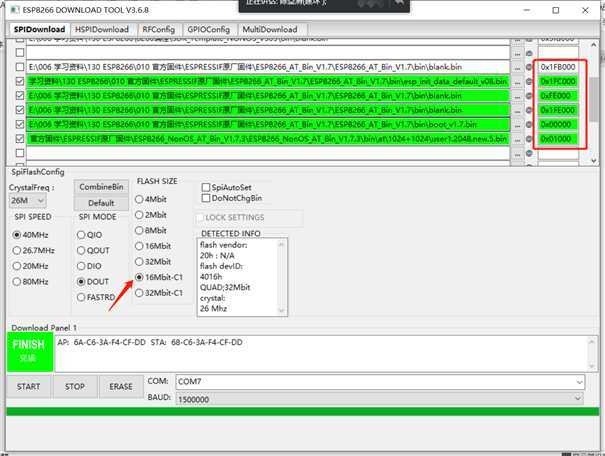Select DOUT SPI mode

pyautogui.click(x=93, y=282)
